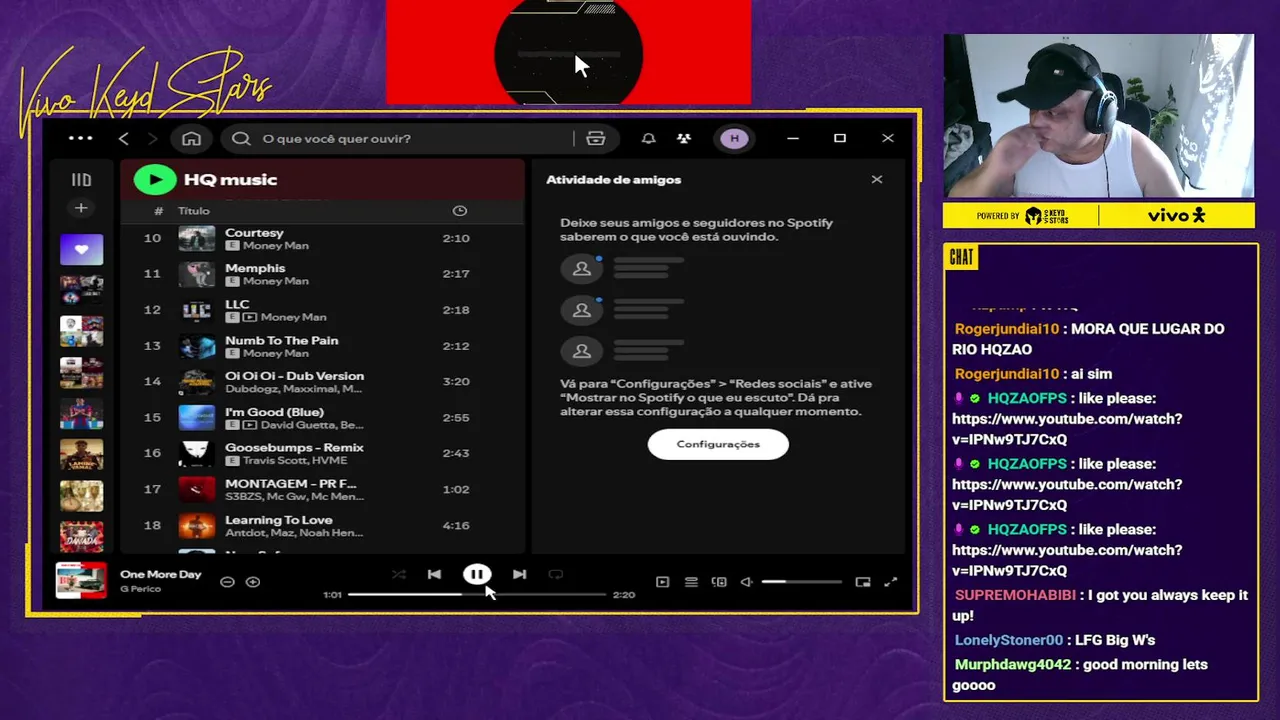Image resolution: width=1280 pixels, height=720 pixels.
Task: Sort by the duration clock icon header
Action: tap(460, 211)
